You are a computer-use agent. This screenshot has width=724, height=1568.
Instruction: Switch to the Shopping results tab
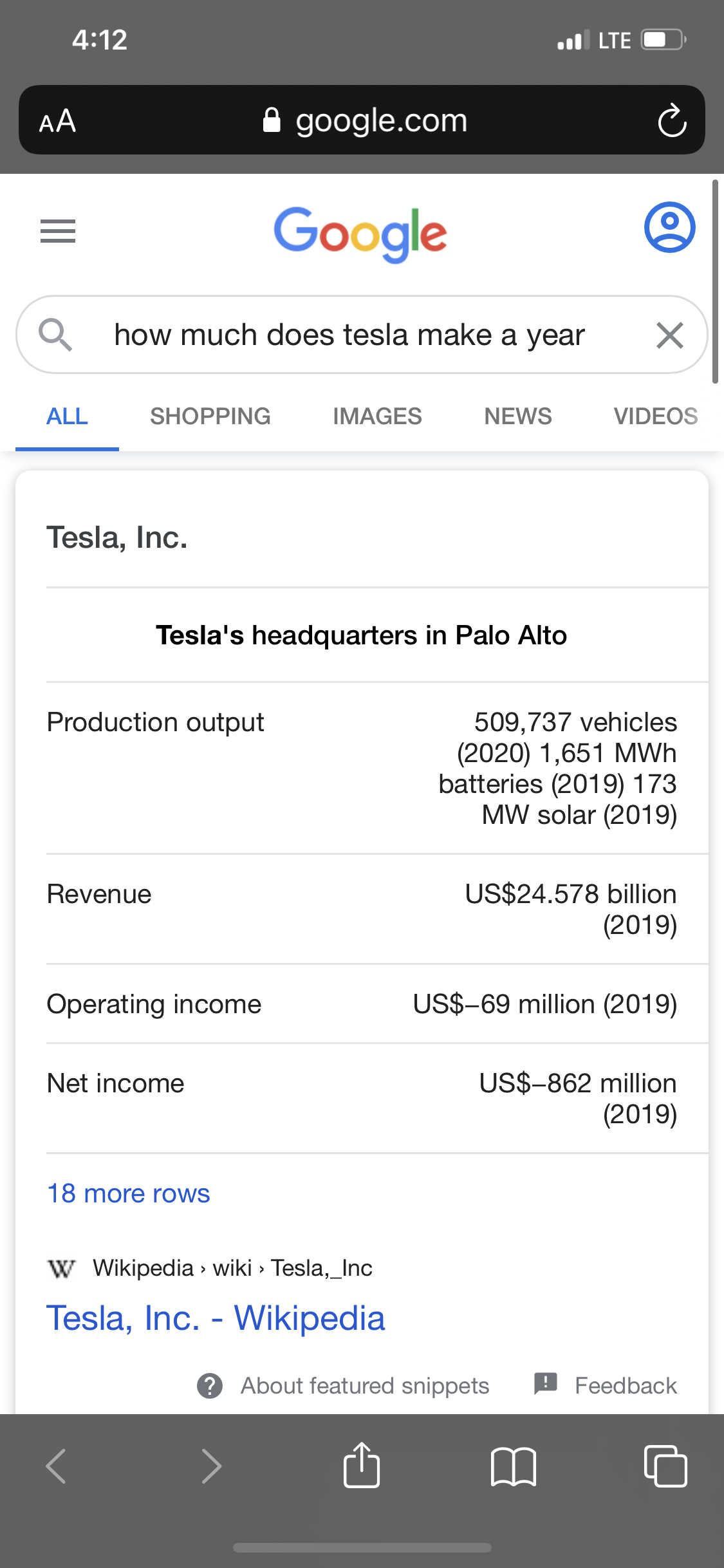coord(210,416)
